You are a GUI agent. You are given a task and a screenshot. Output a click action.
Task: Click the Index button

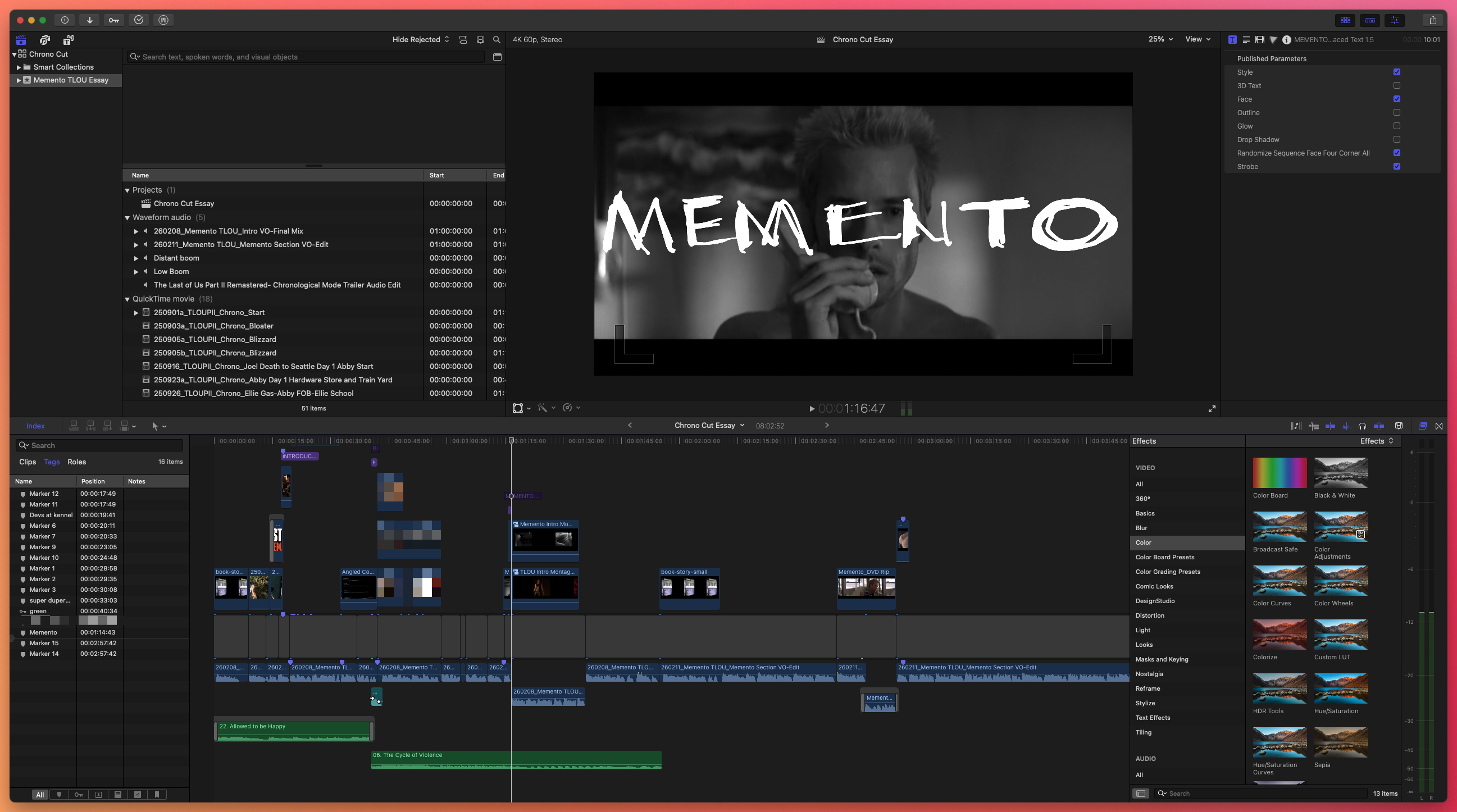pyautogui.click(x=35, y=426)
